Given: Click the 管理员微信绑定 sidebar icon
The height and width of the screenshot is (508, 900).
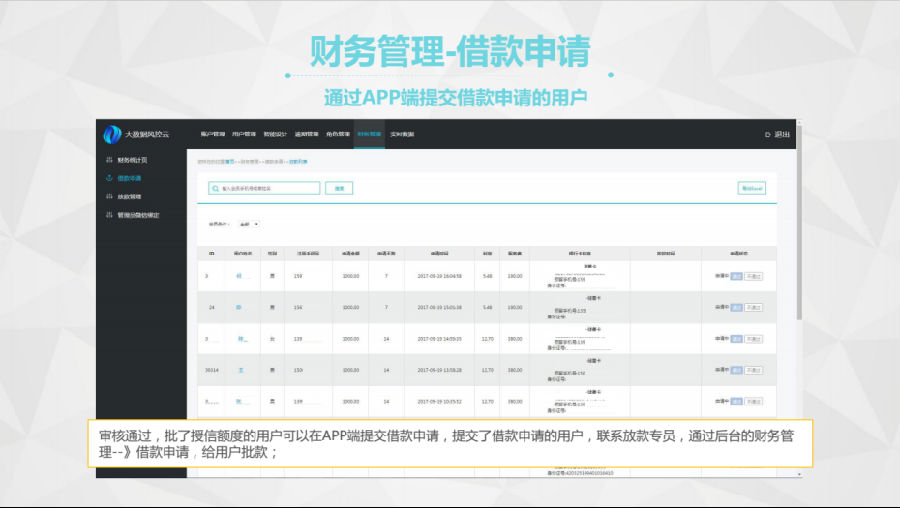Looking at the screenshot, I should [108, 215].
